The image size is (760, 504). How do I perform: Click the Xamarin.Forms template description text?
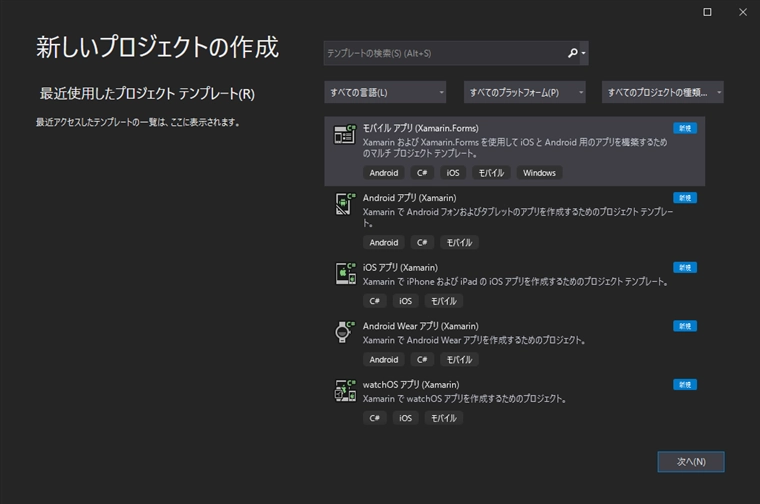[x=515, y=148]
